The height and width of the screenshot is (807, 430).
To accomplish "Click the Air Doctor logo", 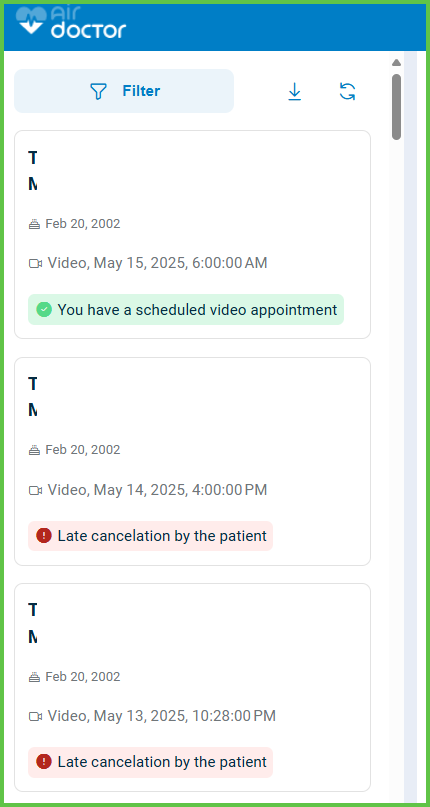I will coord(71,23).
